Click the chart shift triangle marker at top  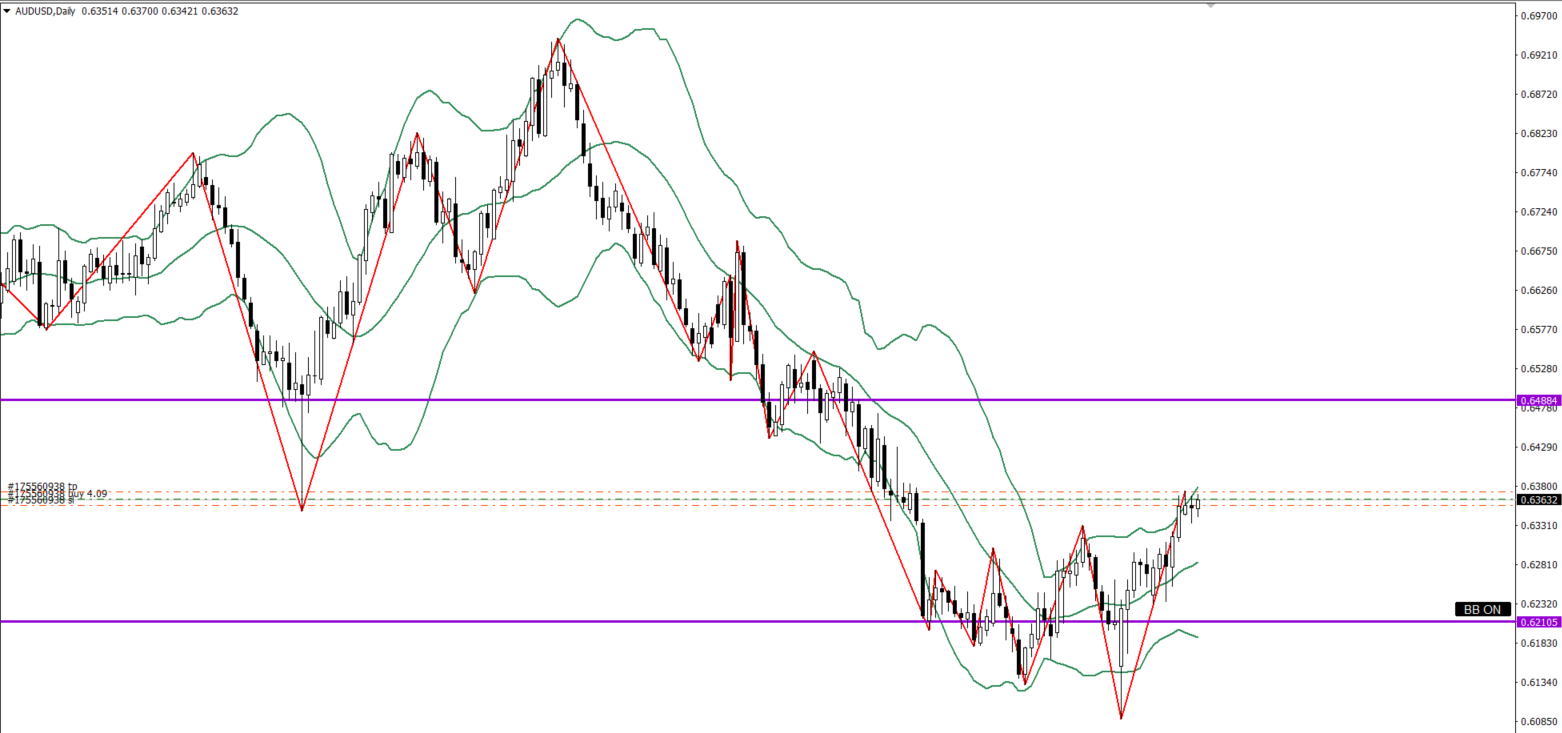click(1211, 6)
